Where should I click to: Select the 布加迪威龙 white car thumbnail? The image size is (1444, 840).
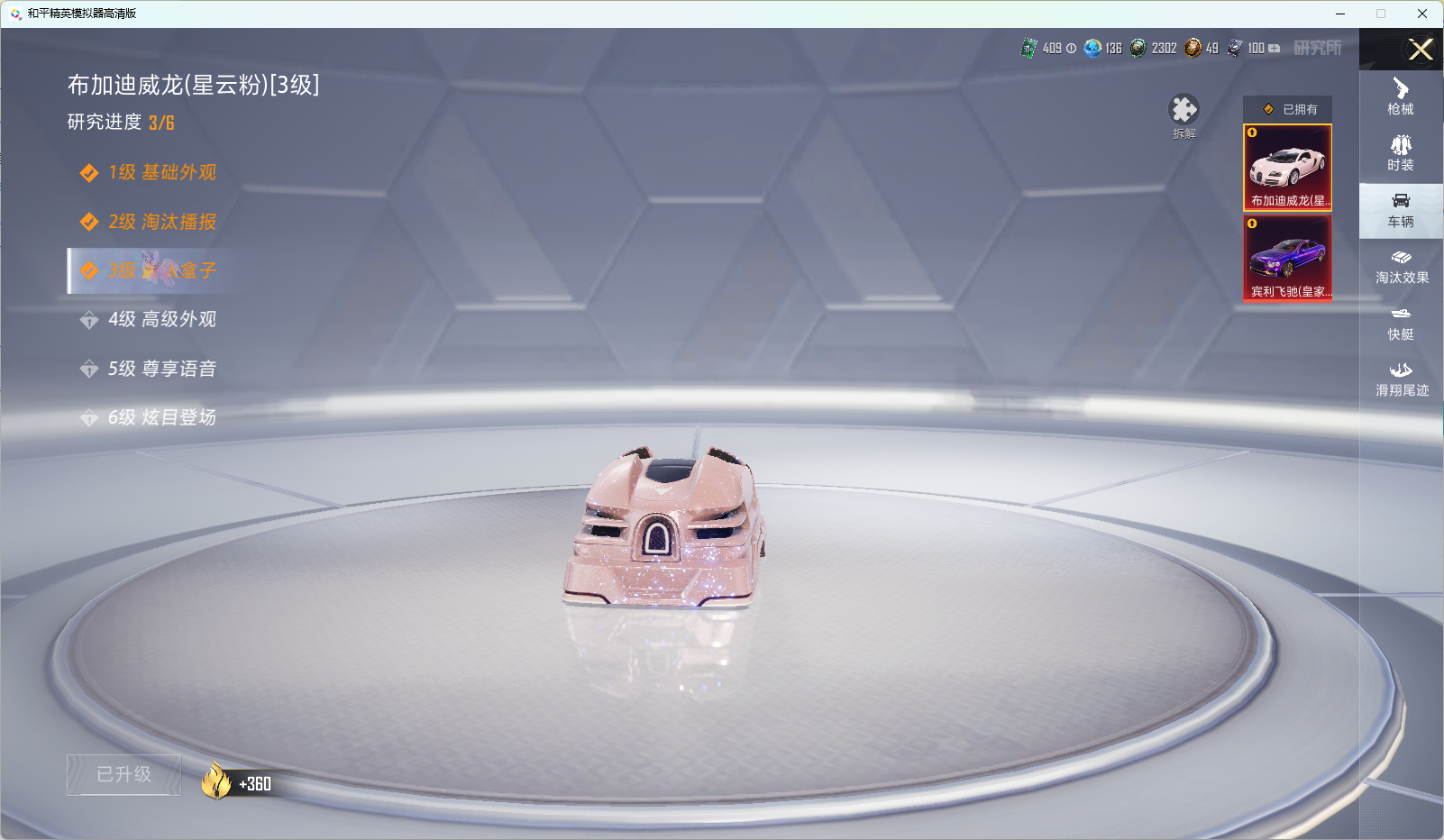(x=1288, y=168)
